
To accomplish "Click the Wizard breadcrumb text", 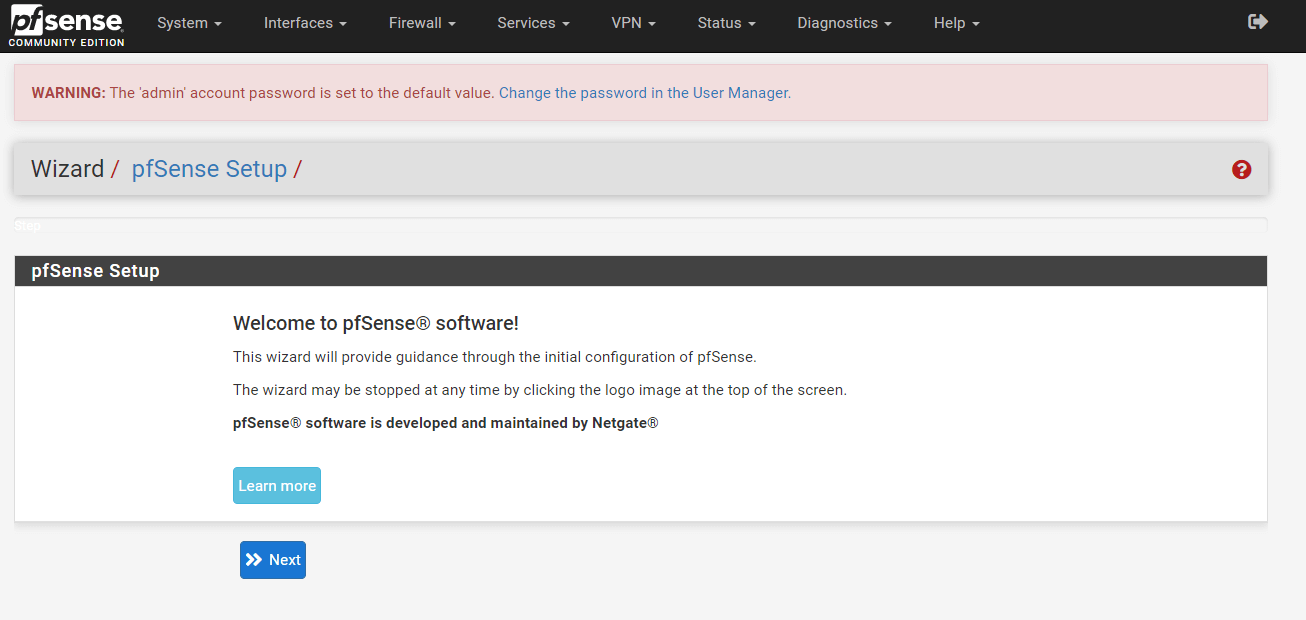I will click(67, 169).
